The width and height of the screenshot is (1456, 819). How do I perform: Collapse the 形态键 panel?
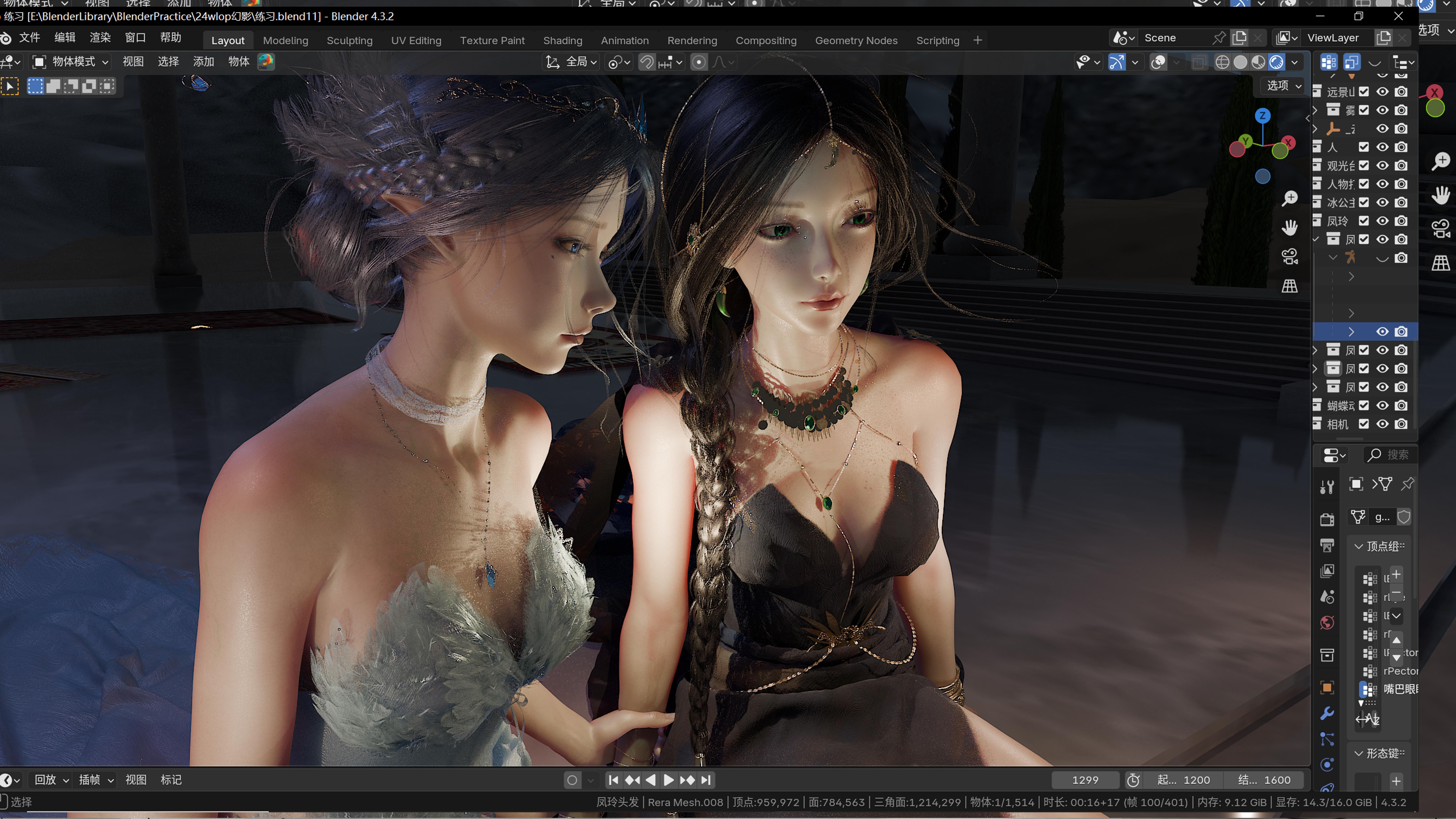click(x=1359, y=753)
